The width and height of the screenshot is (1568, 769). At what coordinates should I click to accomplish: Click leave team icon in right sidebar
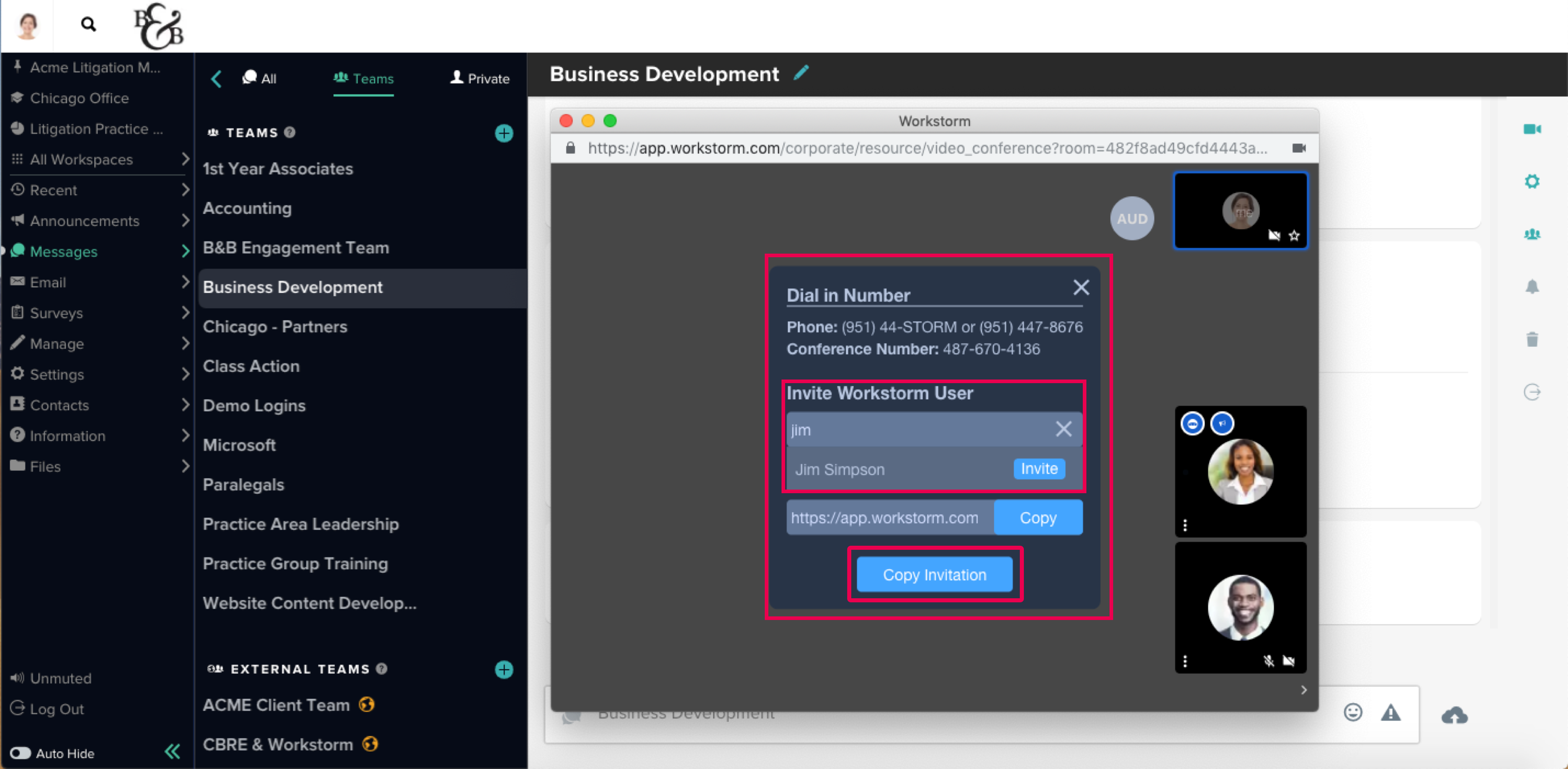[1532, 392]
